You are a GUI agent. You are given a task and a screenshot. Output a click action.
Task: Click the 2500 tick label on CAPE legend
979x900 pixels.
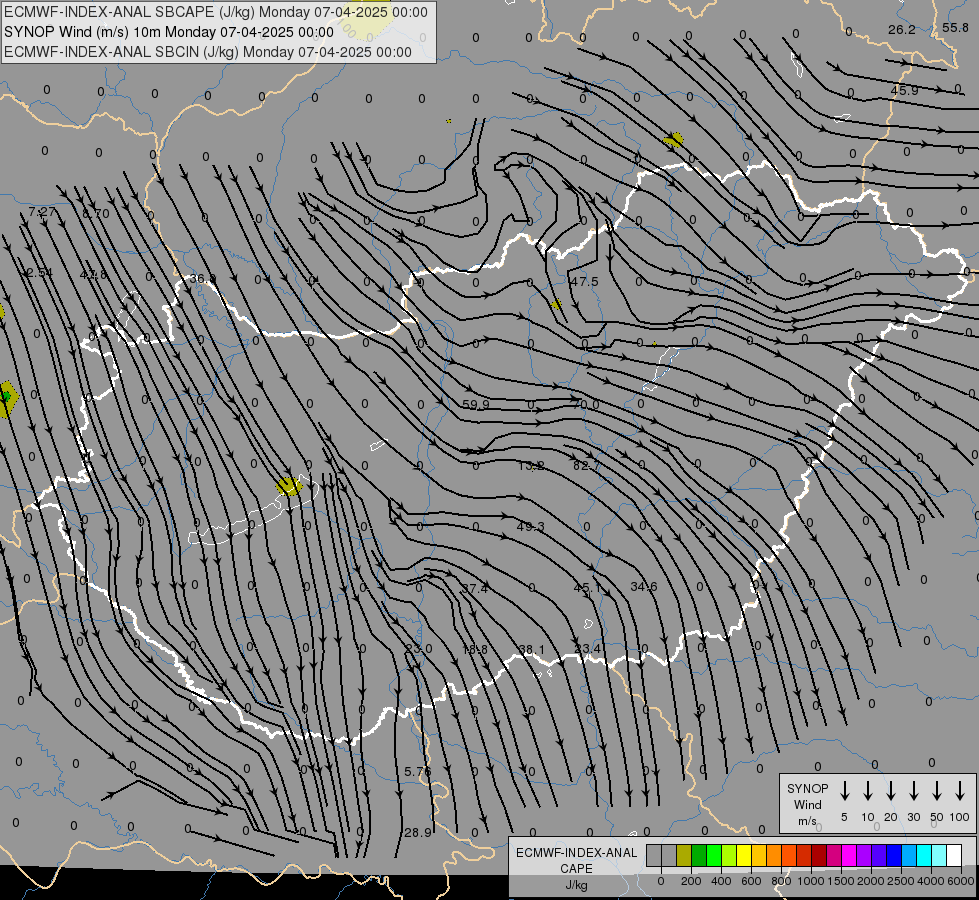(x=900, y=881)
